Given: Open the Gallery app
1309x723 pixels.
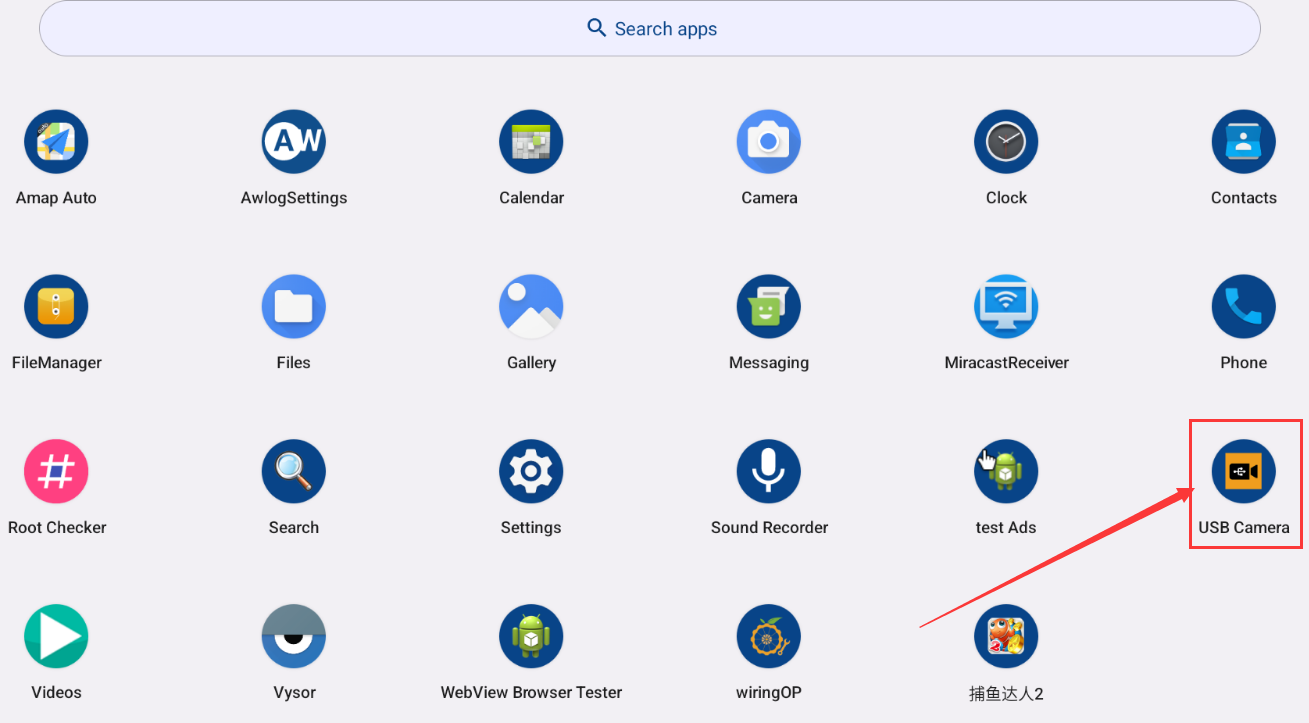Looking at the screenshot, I should click(531, 307).
